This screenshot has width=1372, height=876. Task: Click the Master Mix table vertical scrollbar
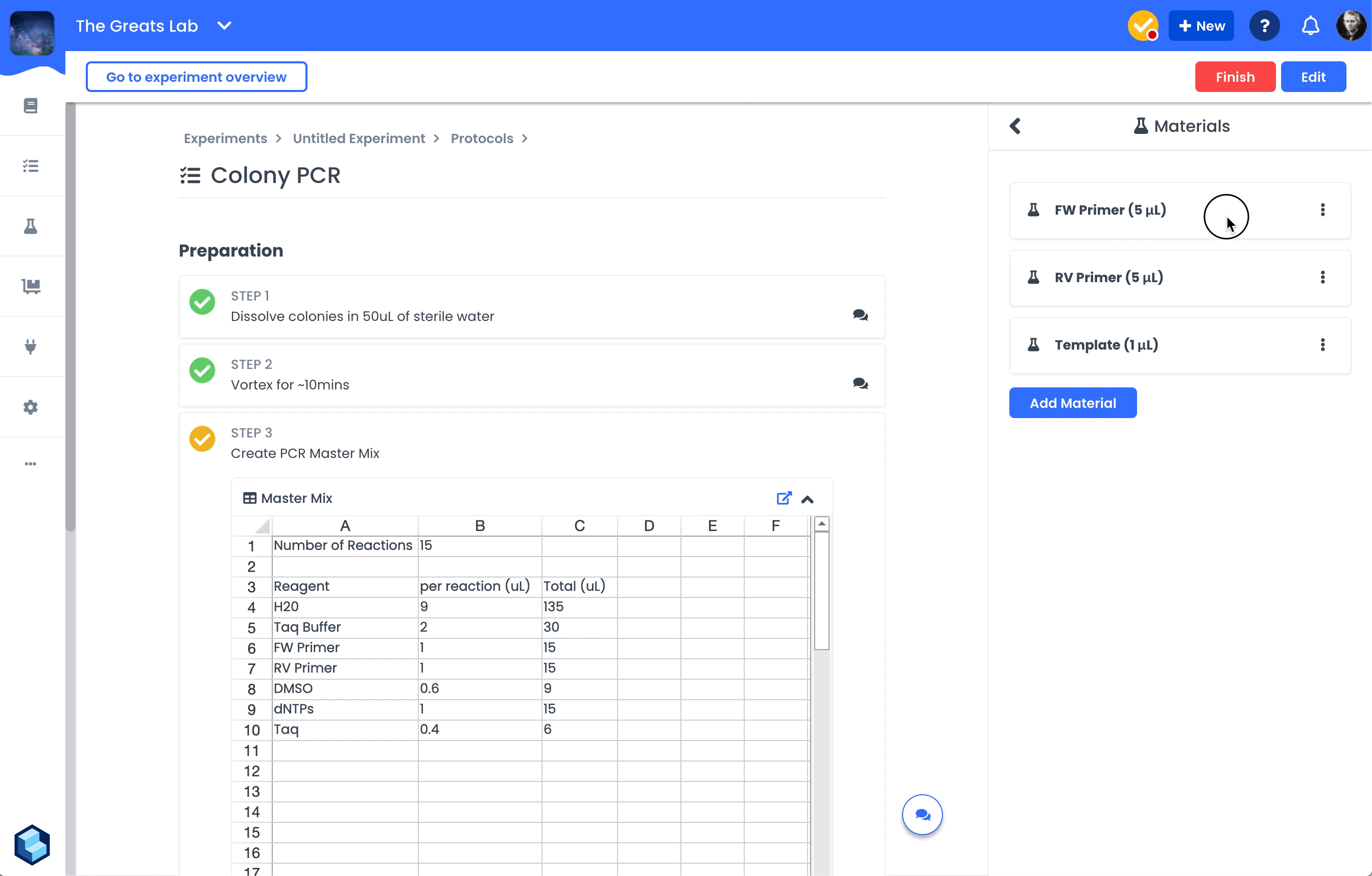[821, 590]
